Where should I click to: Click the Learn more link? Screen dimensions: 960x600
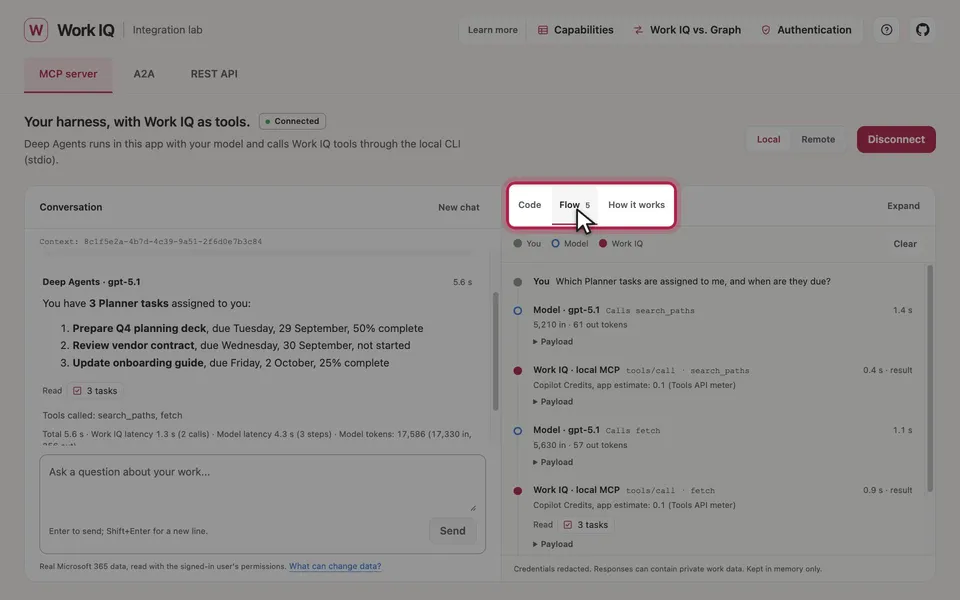coord(492,30)
